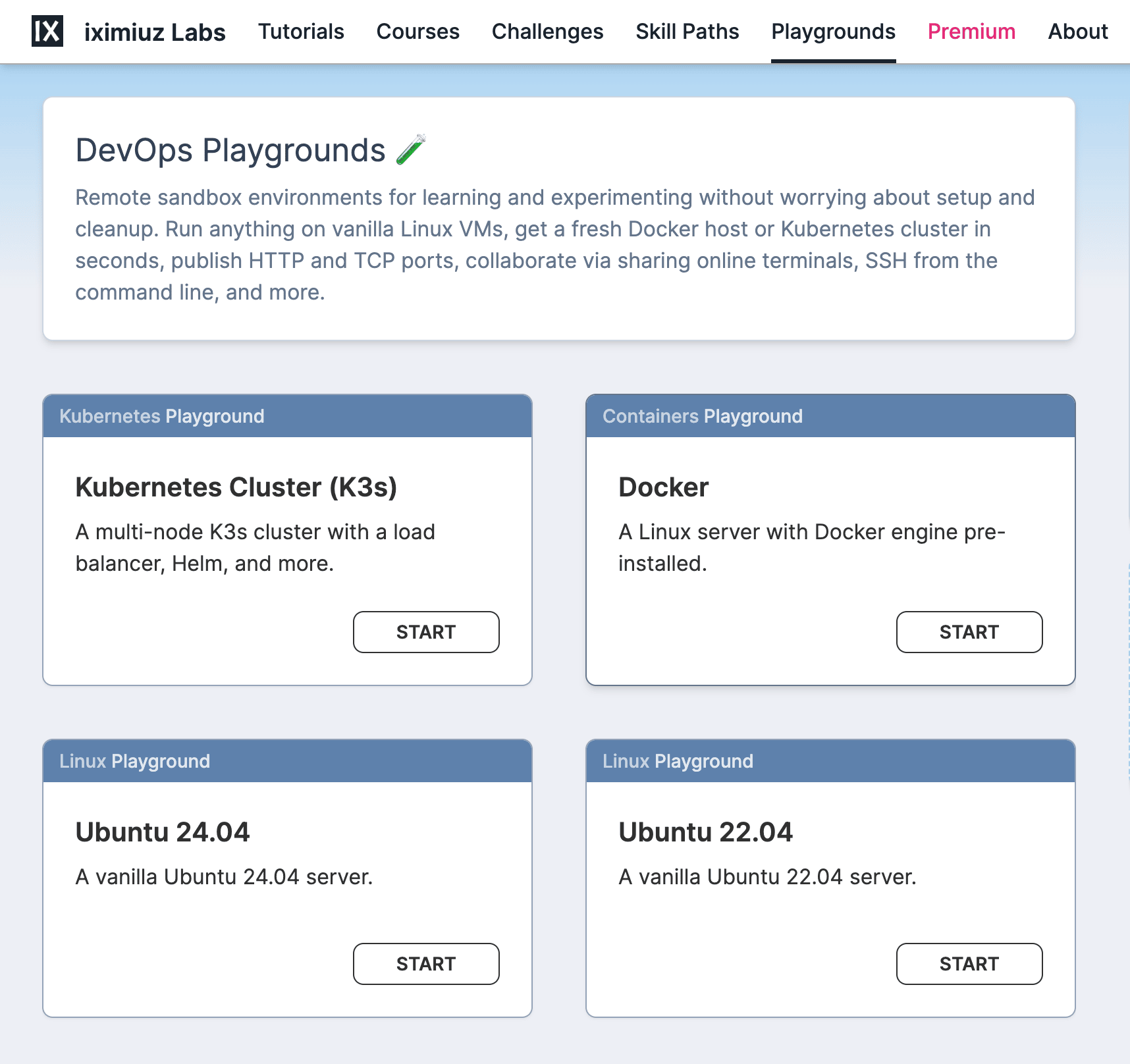Screen dimensions: 1130x1064
Task: Click the Remote sandbox environments intro paragraph
Action: tap(555, 245)
